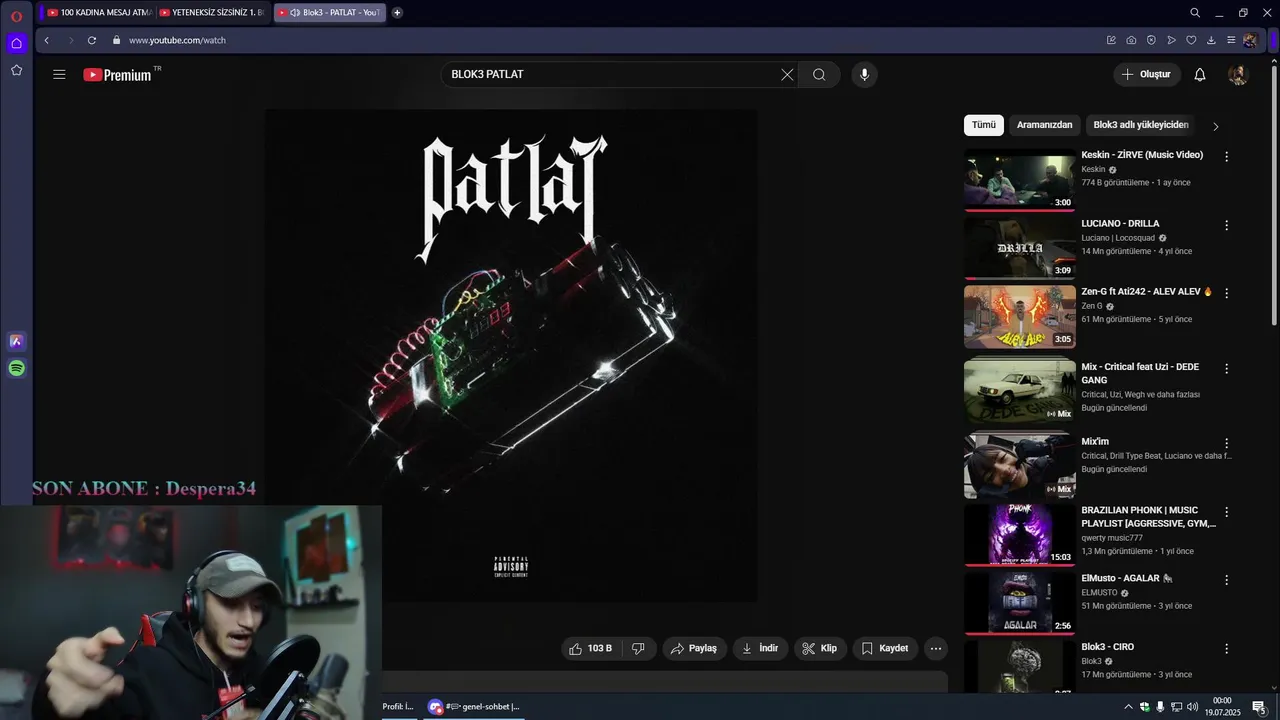
Task: Open options menu for ALEV ALEV video
Action: (1226, 294)
